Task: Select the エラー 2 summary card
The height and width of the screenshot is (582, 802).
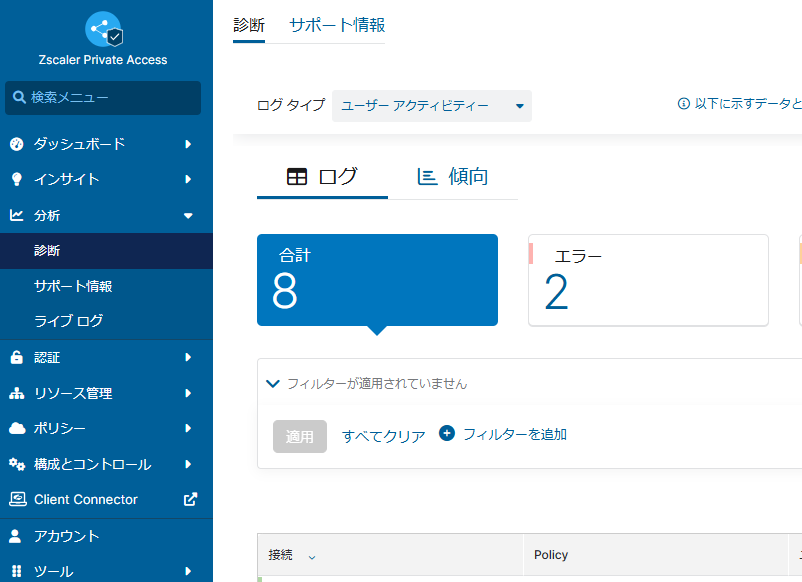Action: 648,280
